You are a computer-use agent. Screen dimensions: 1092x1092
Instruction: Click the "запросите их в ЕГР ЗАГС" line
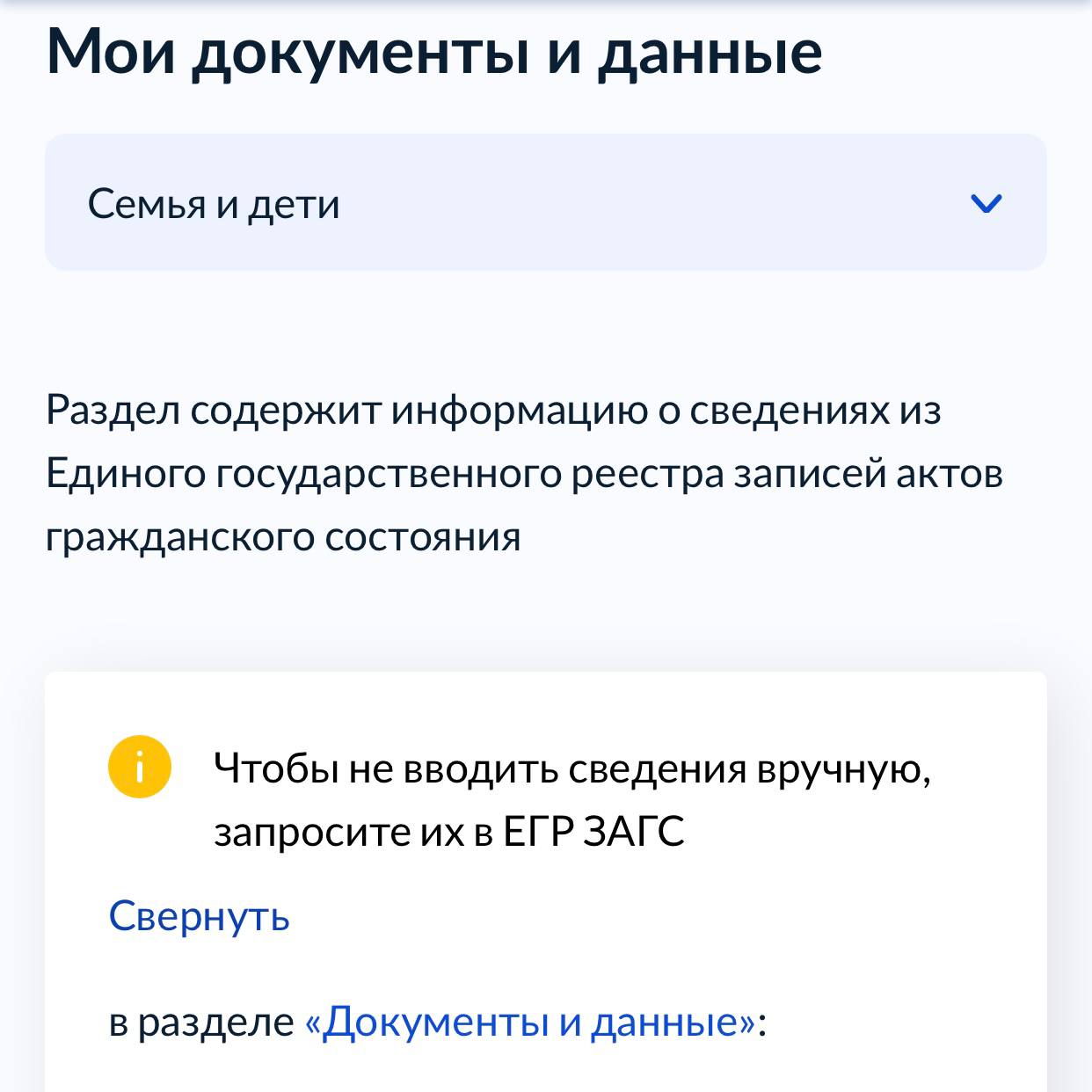point(448,832)
